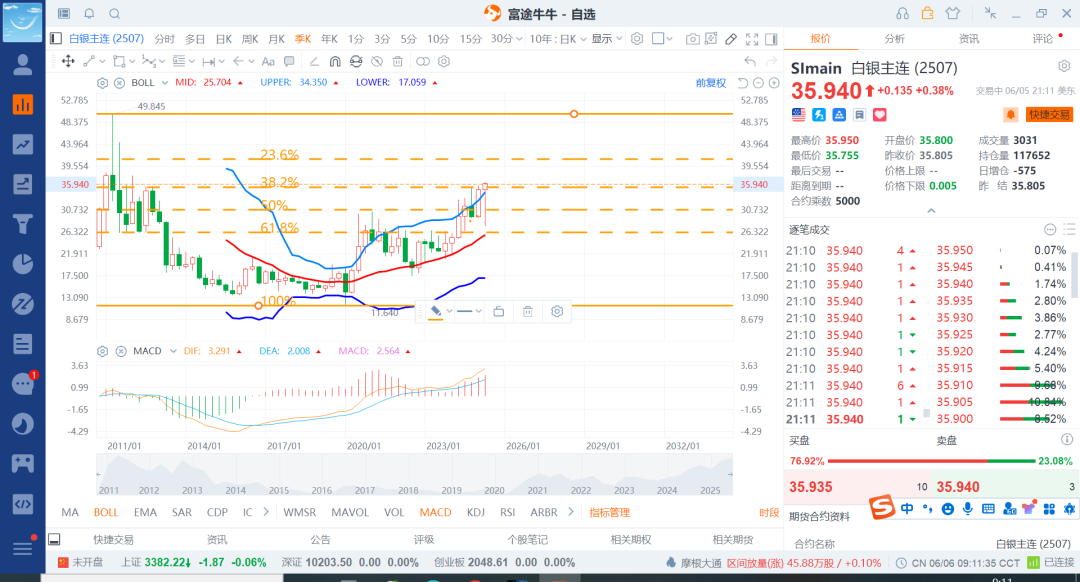Click the 快捷交易 orange button
This screenshot has width=1080, height=582.
tap(1049, 114)
